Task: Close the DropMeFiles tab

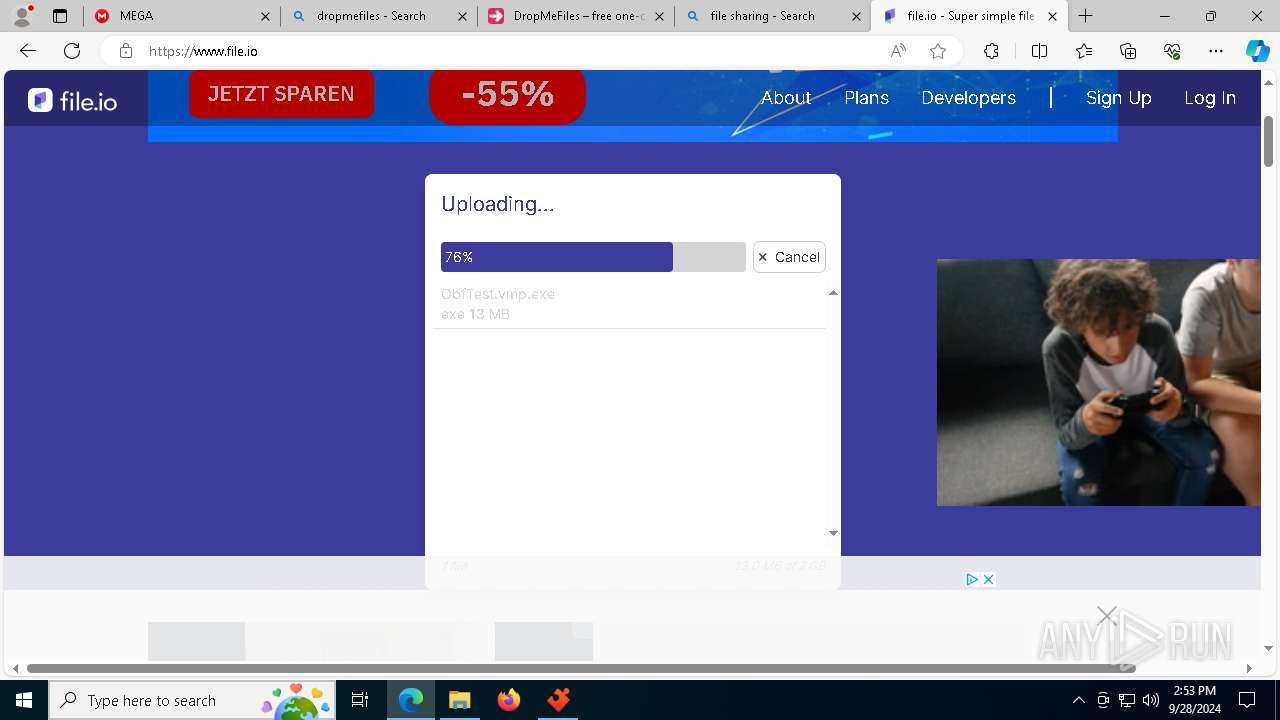Action: pos(659,16)
